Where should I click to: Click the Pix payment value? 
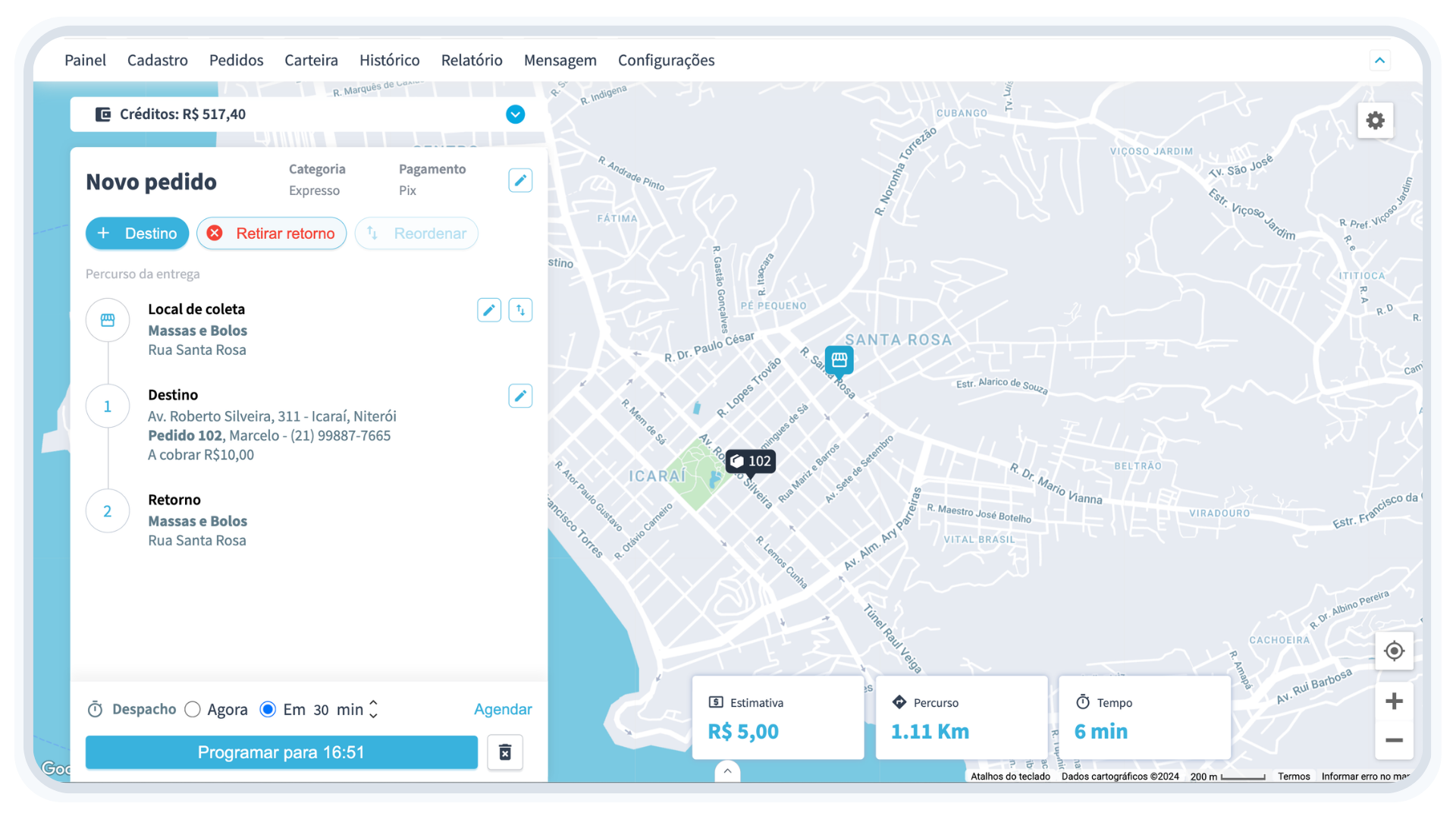[407, 190]
